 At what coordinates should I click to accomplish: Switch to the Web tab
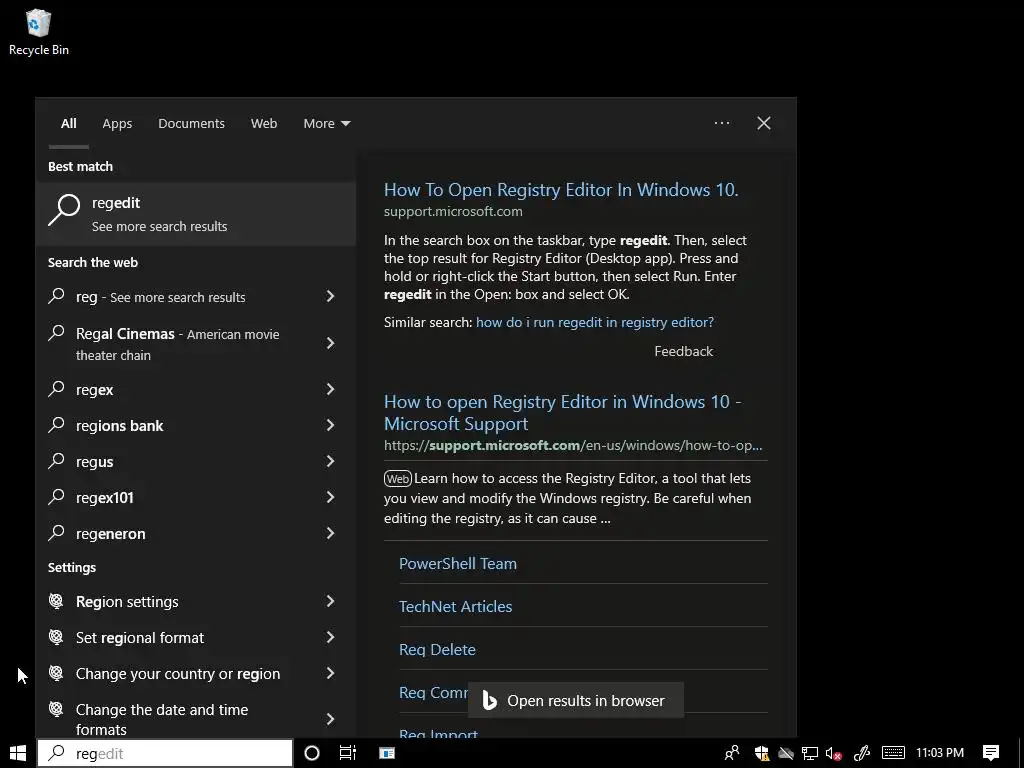point(264,123)
